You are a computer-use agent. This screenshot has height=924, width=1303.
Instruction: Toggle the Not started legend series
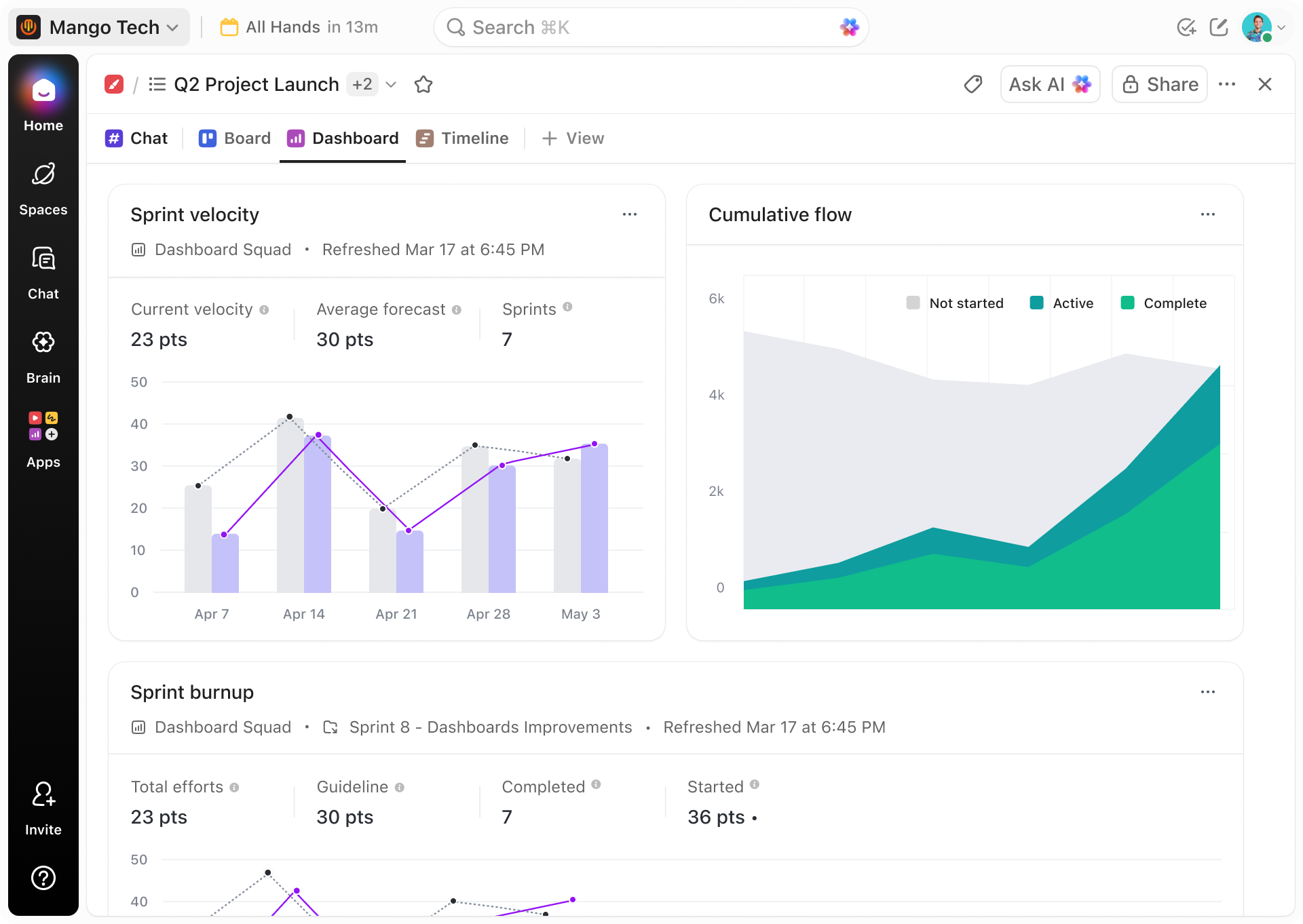click(x=955, y=303)
